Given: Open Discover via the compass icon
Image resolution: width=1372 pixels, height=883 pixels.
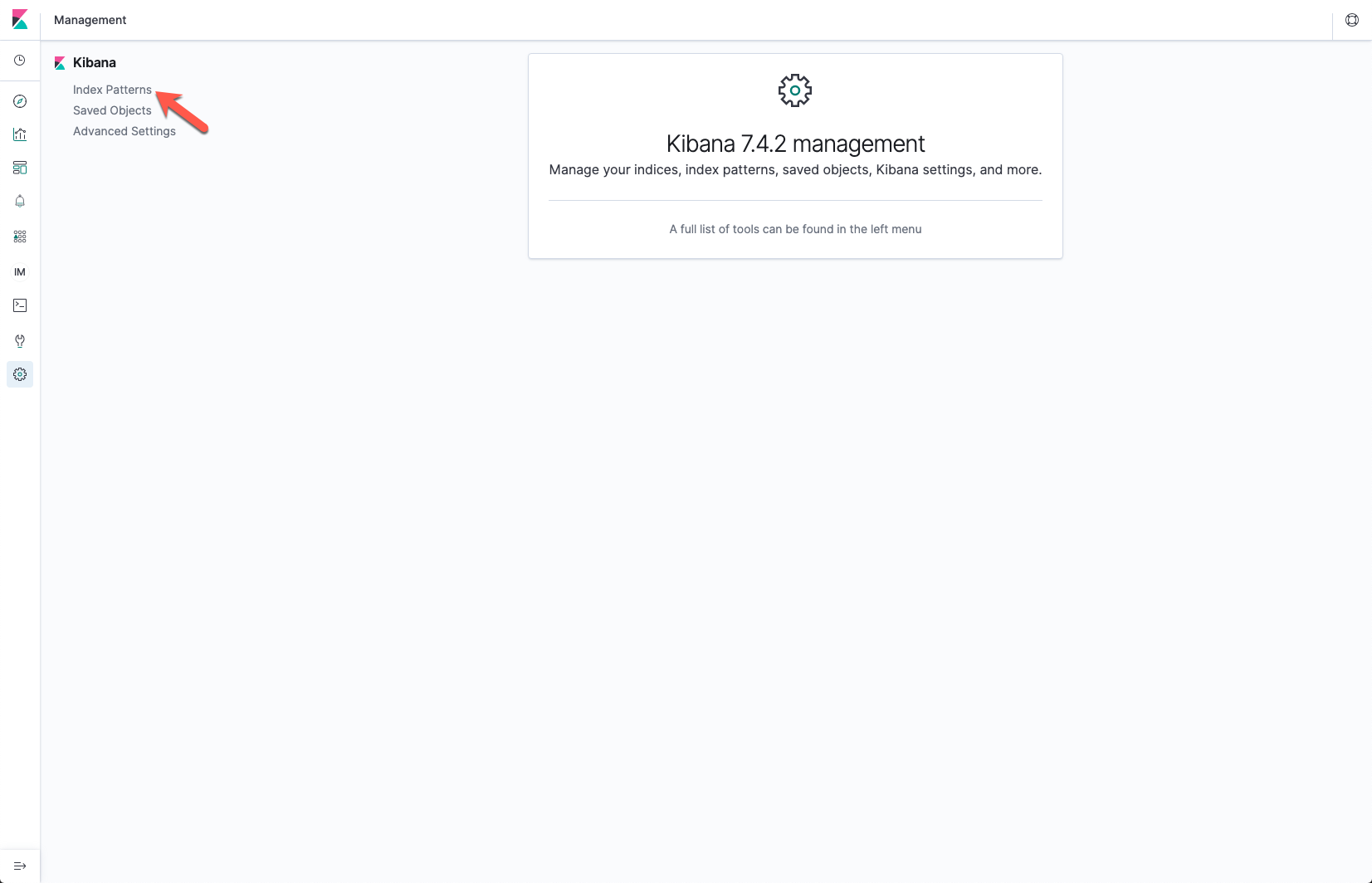Looking at the screenshot, I should click(20, 101).
